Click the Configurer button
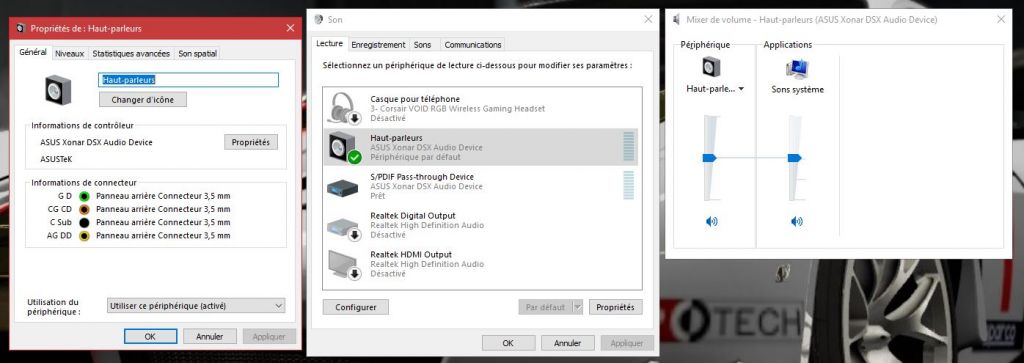Screen dimensions: 1024x363 356,307
